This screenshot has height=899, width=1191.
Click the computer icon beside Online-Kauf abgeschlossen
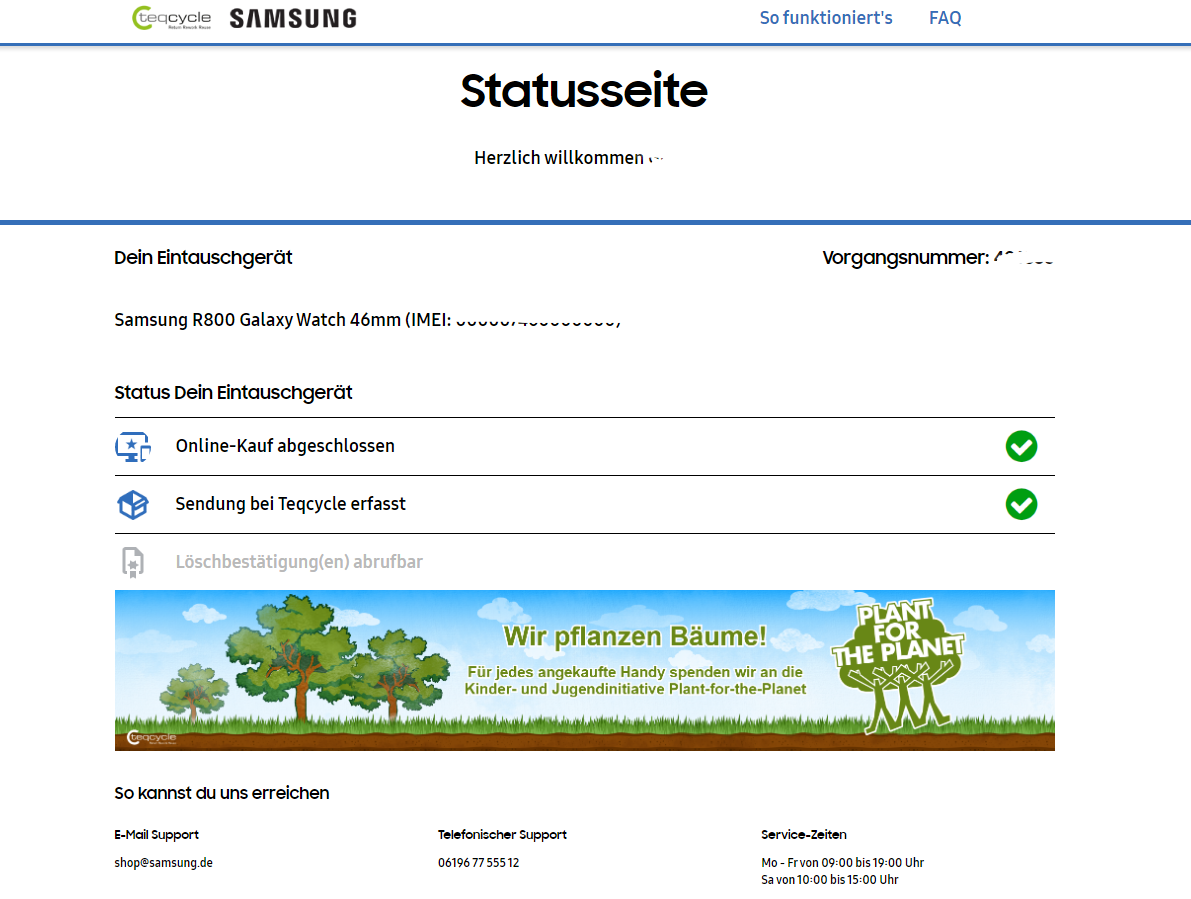(132, 447)
